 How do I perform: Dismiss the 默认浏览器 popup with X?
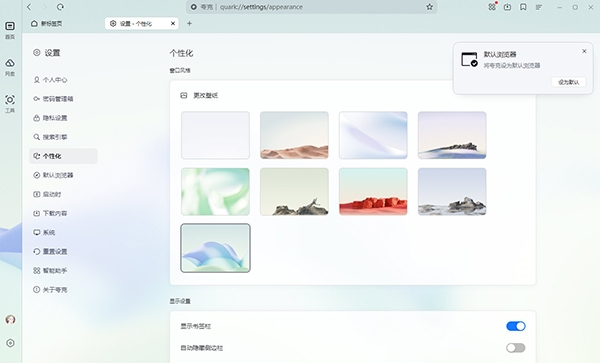tap(584, 51)
